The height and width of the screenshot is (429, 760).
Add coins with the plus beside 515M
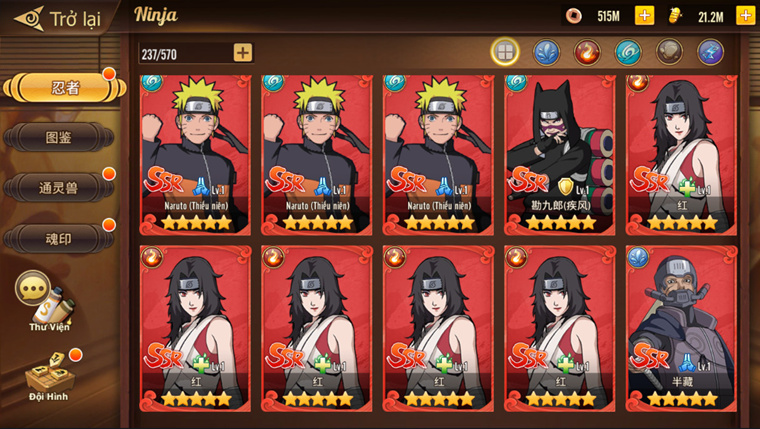[644, 16]
